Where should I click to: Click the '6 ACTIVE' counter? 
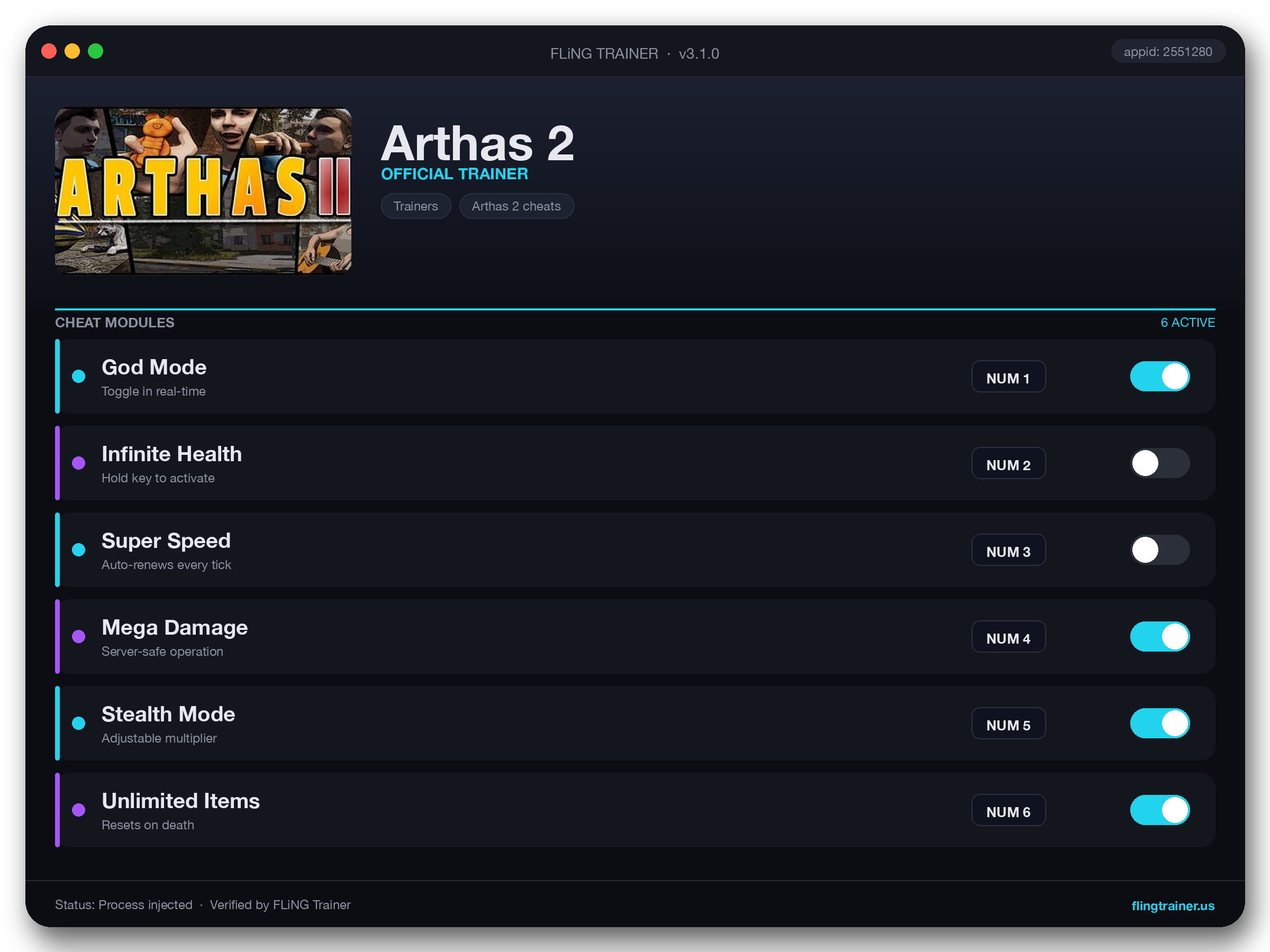[x=1187, y=323]
